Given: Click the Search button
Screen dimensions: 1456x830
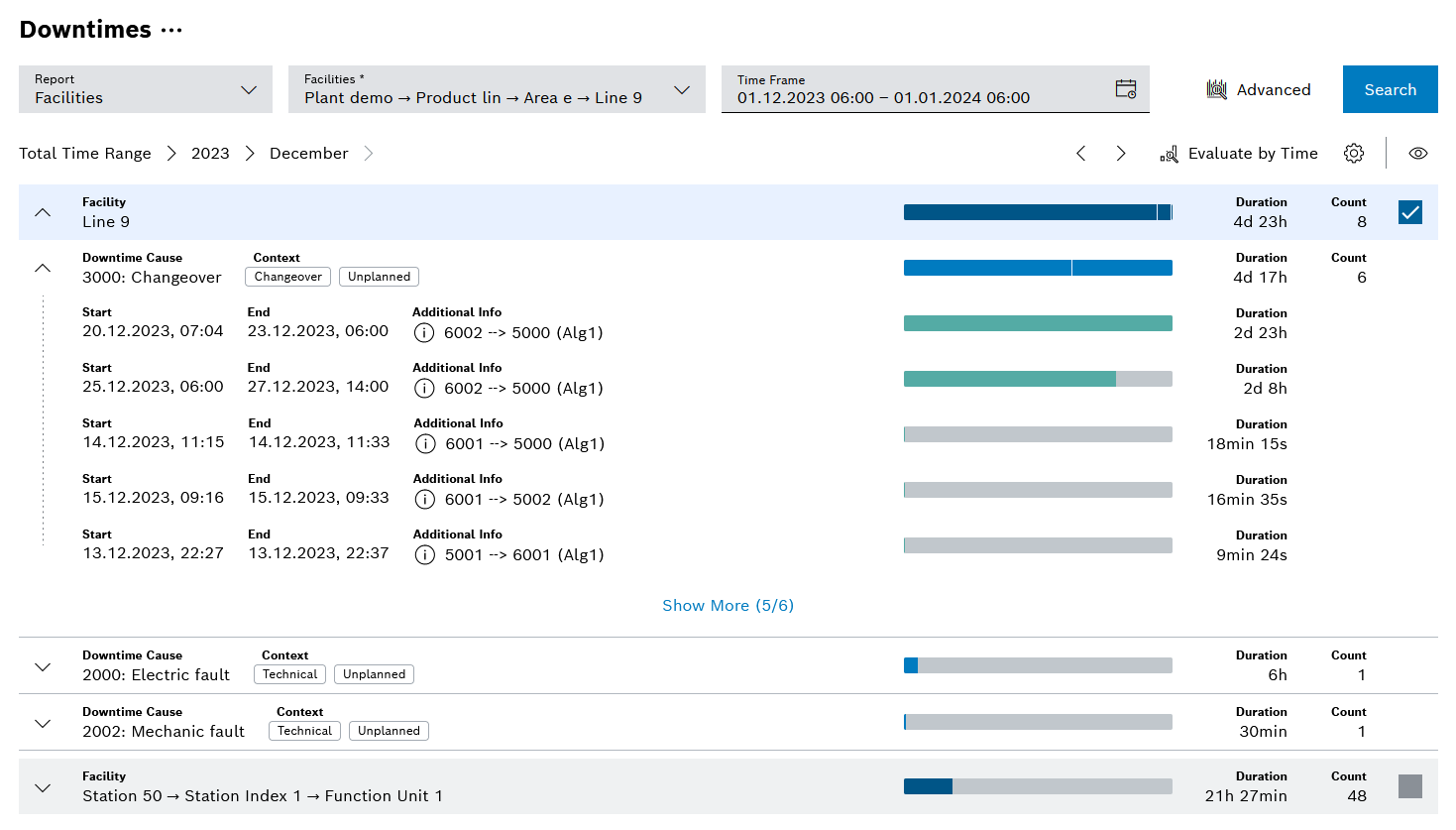Looking at the screenshot, I should point(1390,88).
